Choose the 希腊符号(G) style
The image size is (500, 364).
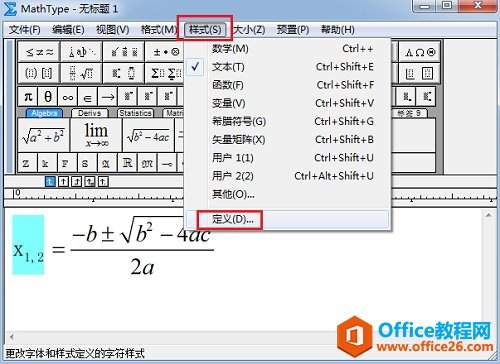(x=287, y=121)
